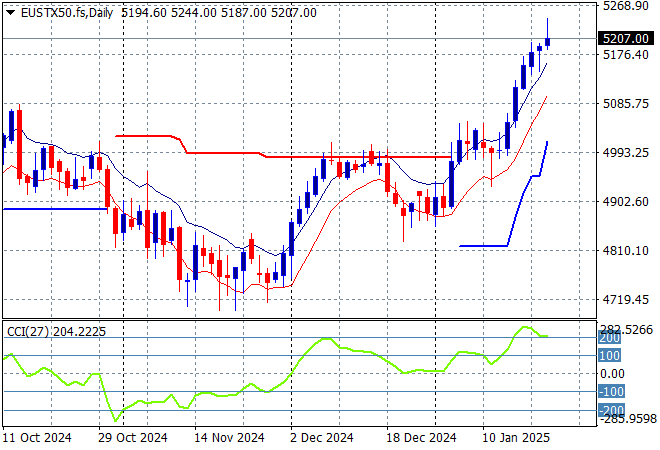Select the 2 Dec 2024 date label
The image size is (660, 450).
(x=320, y=438)
